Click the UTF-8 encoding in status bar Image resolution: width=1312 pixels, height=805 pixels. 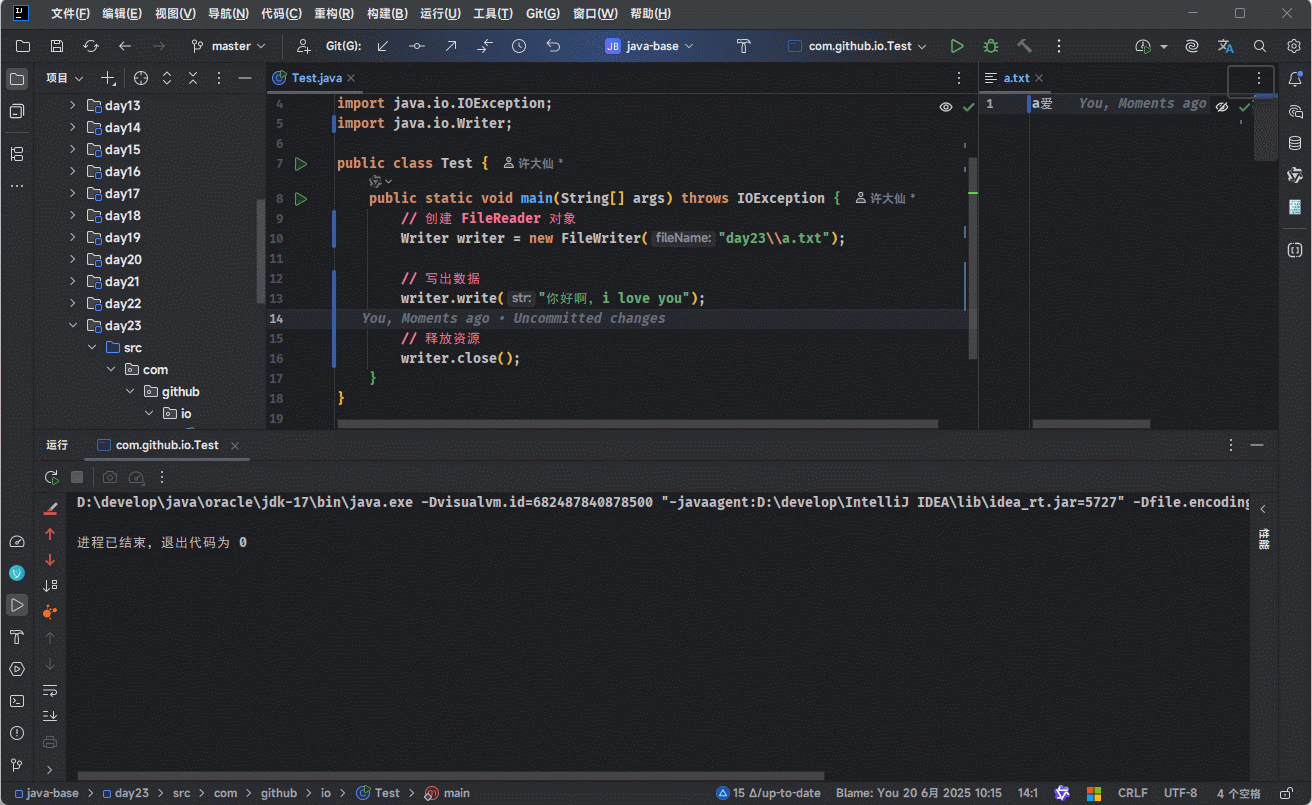[1180, 793]
